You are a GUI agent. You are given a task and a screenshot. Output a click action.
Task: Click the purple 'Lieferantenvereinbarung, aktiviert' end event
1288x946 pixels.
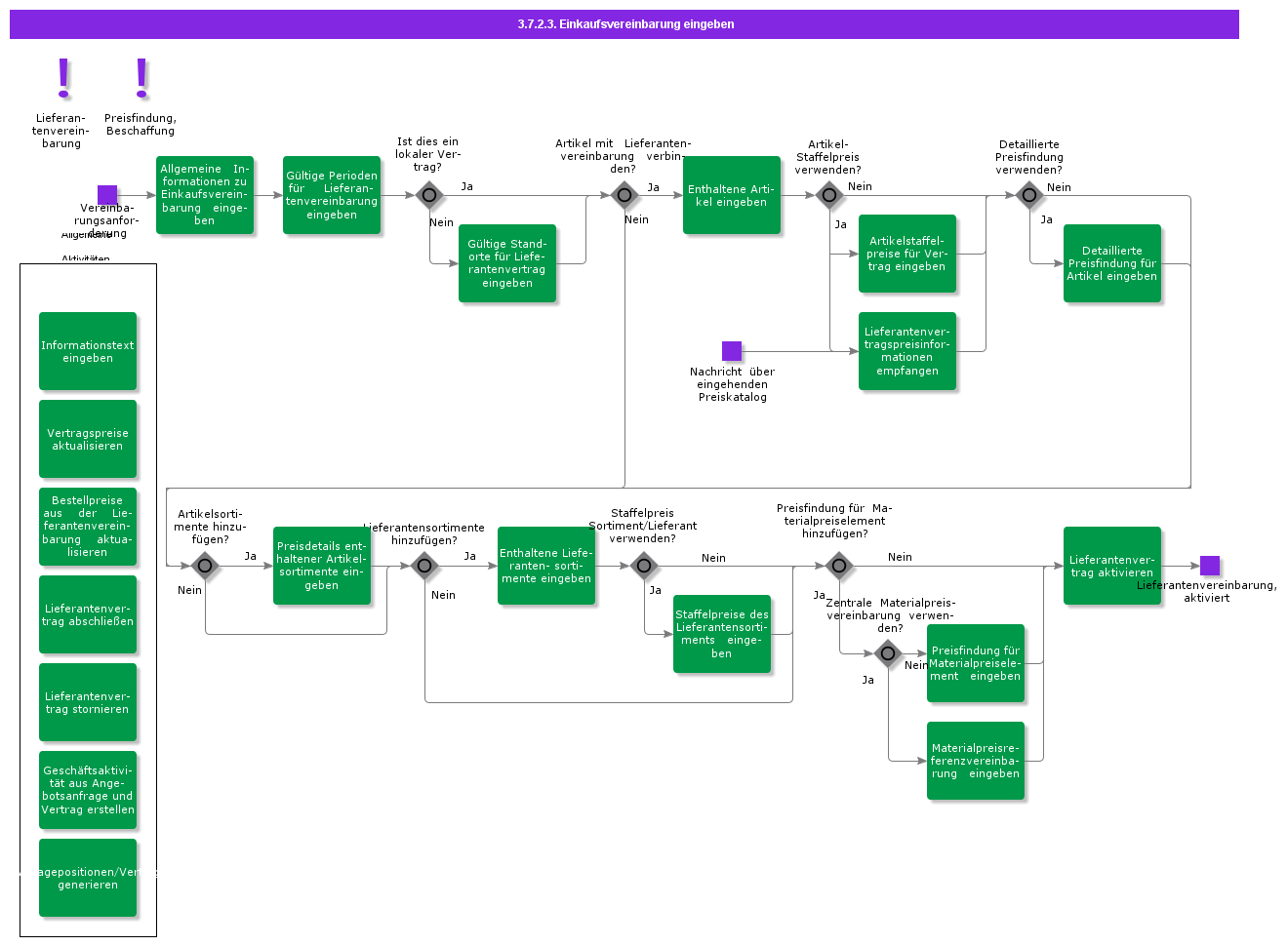tap(1209, 566)
